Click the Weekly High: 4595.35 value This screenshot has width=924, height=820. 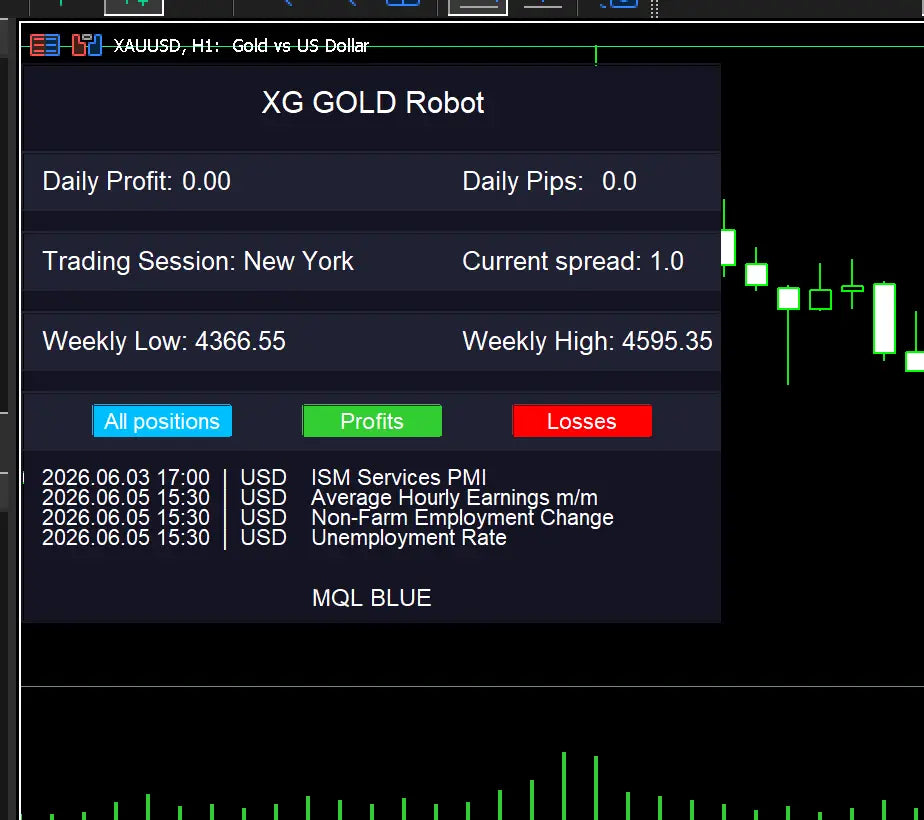point(588,342)
